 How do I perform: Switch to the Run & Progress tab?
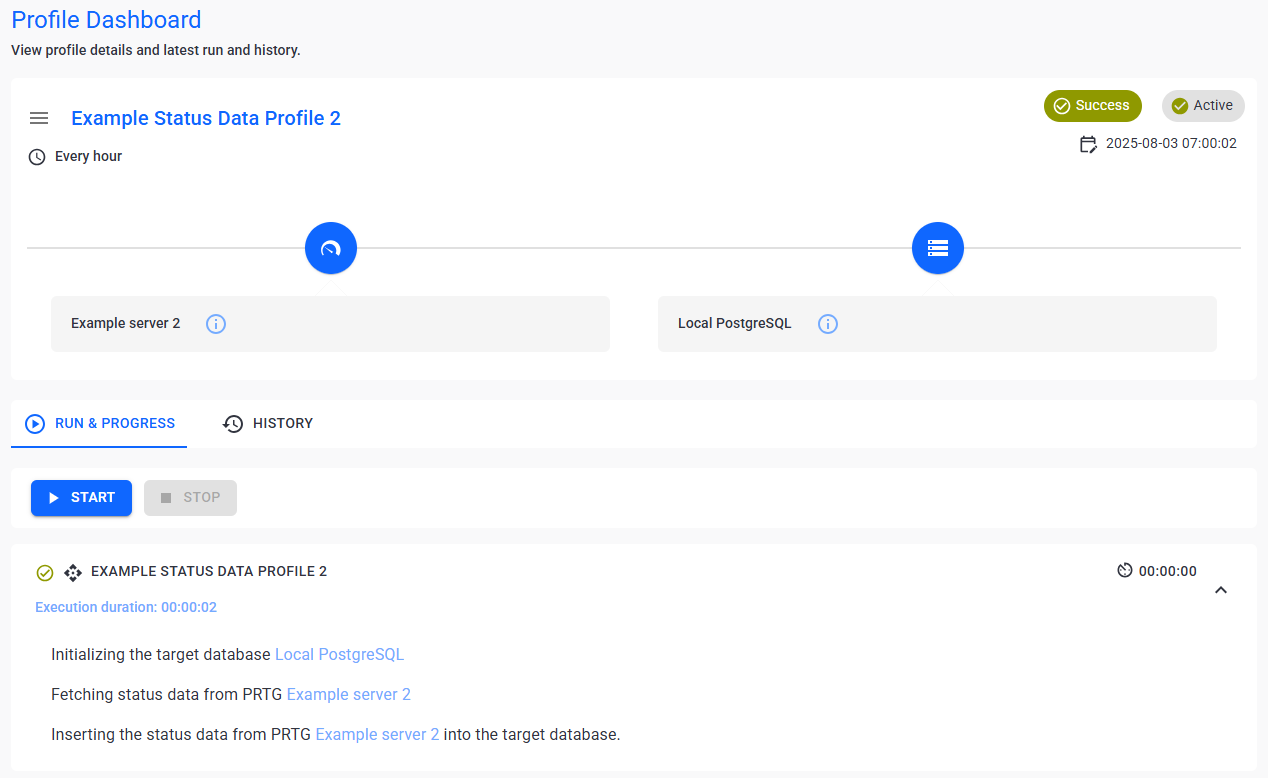pyautogui.click(x=99, y=424)
